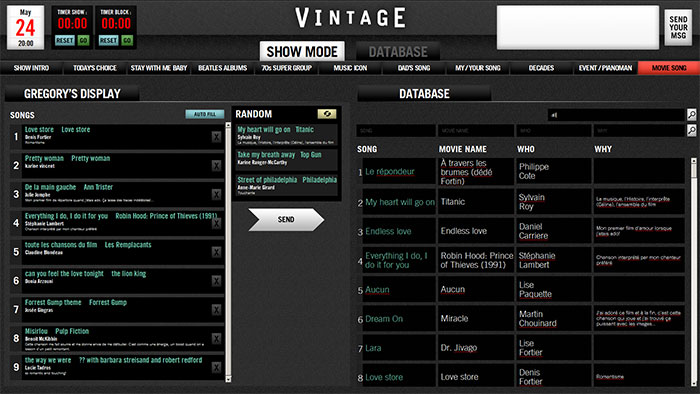Screen dimensions: 700x394
Task: Select random song Take my breath away
Action: (x=286, y=160)
